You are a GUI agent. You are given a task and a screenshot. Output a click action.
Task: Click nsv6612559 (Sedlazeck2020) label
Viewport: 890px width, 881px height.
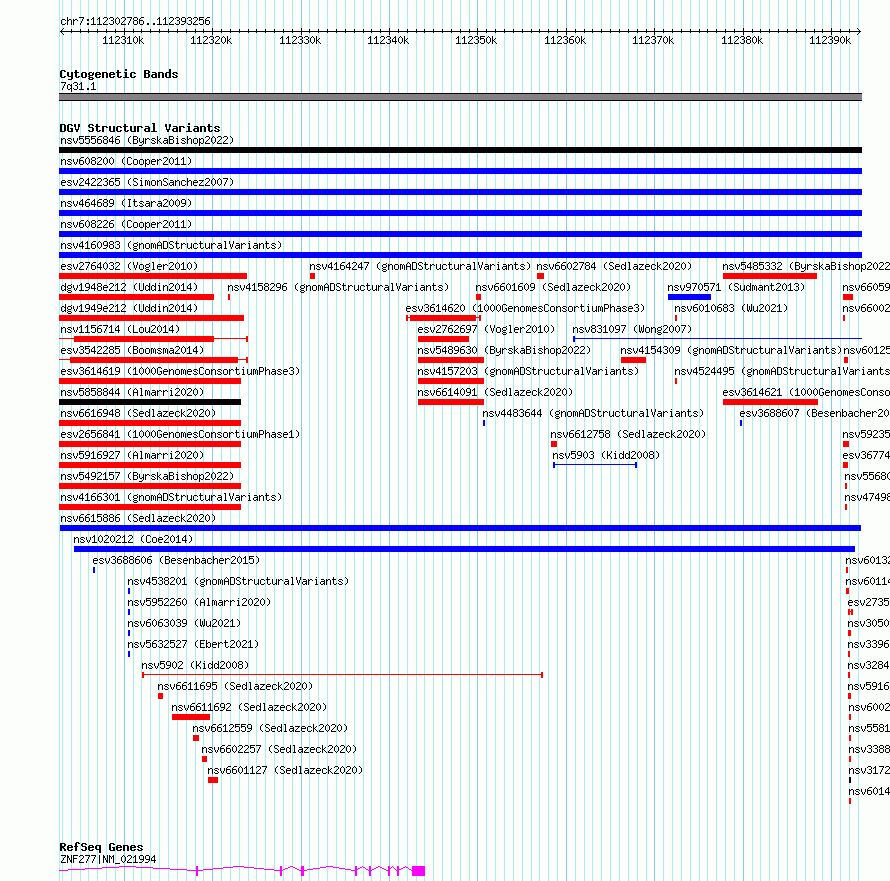tap(270, 728)
